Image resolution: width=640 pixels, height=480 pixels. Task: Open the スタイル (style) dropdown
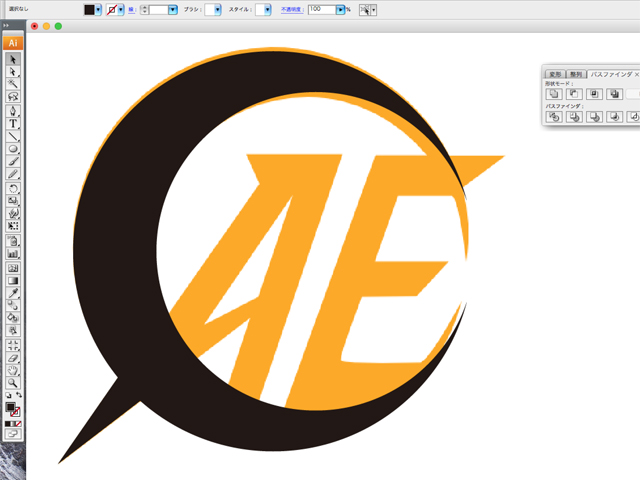(267, 10)
